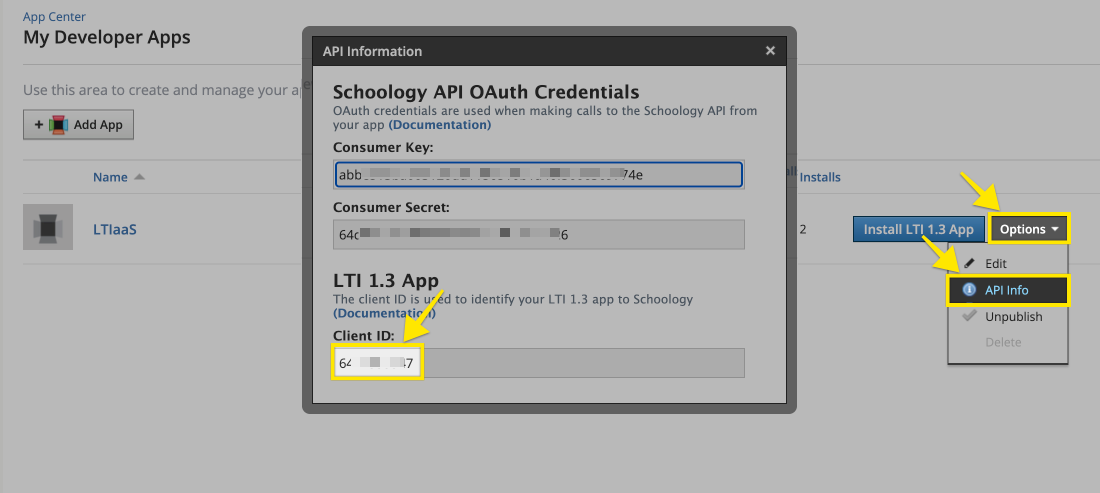
Task: Click the Consumer Key field
Action: coord(539,175)
